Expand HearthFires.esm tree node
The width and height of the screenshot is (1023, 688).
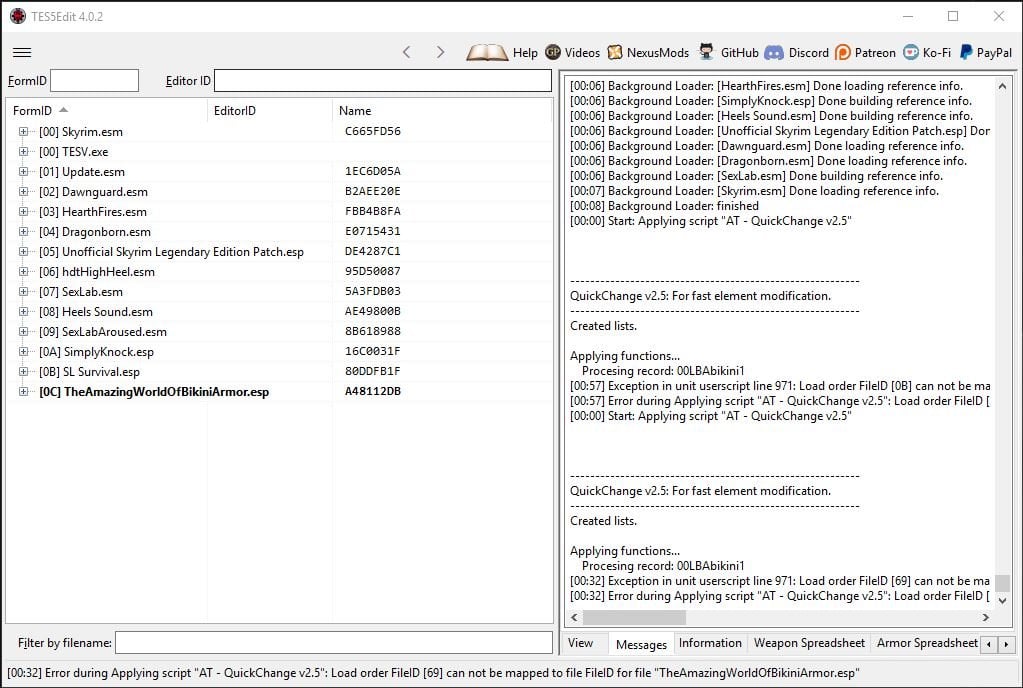[23, 211]
